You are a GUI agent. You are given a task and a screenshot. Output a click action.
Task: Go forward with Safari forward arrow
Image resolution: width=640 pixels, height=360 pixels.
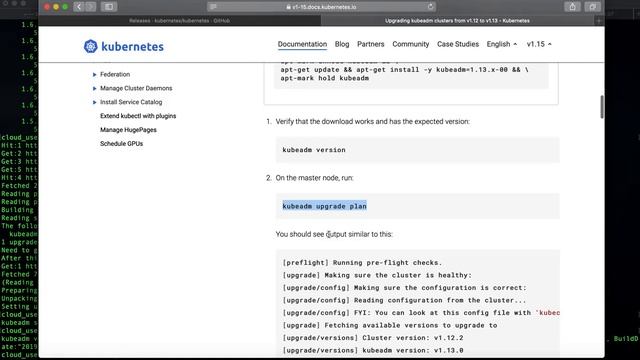pyautogui.click(x=90, y=7)
